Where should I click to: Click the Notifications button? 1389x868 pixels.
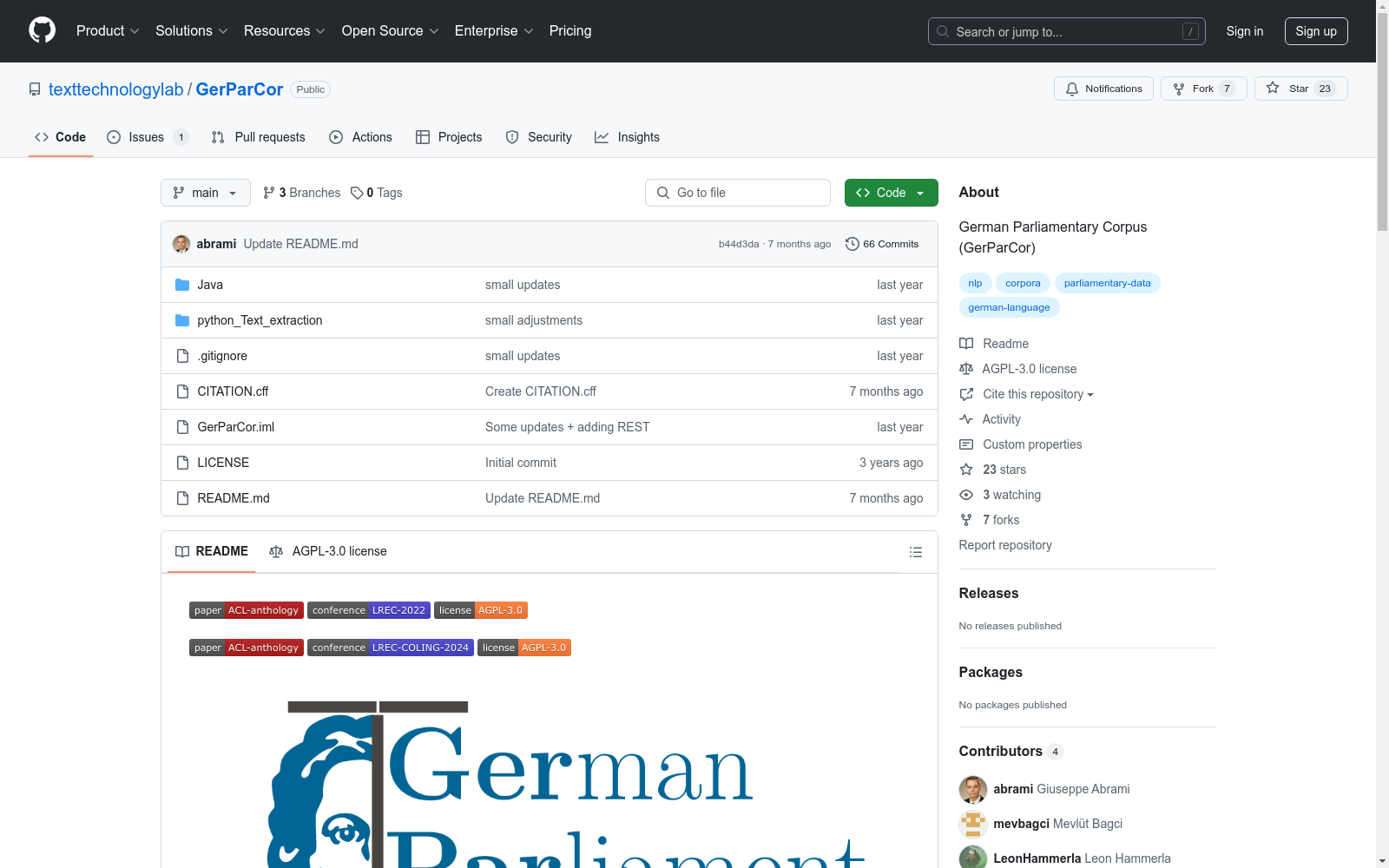pyautogui.click(x=1103, y=89)
